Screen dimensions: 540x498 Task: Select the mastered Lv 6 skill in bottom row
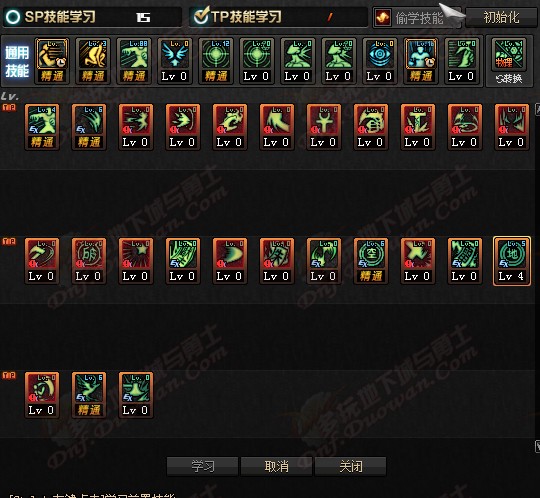pos(89,395)
